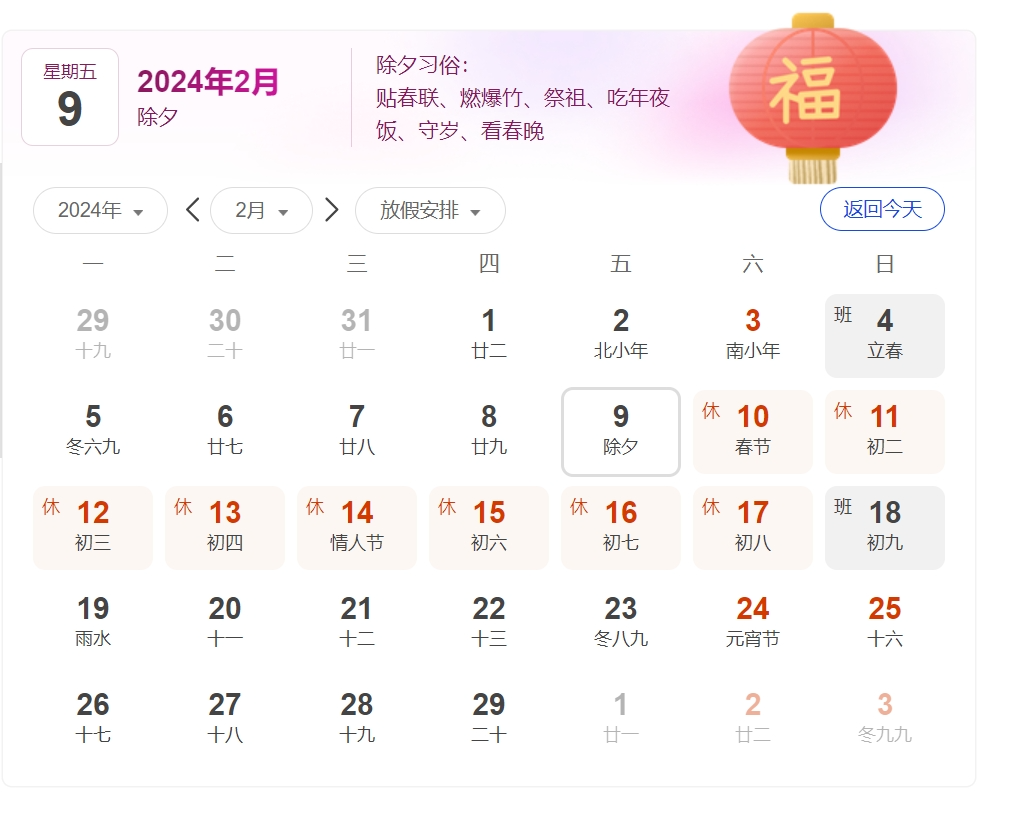Pick February 6 廿七 date

point(225,432)
